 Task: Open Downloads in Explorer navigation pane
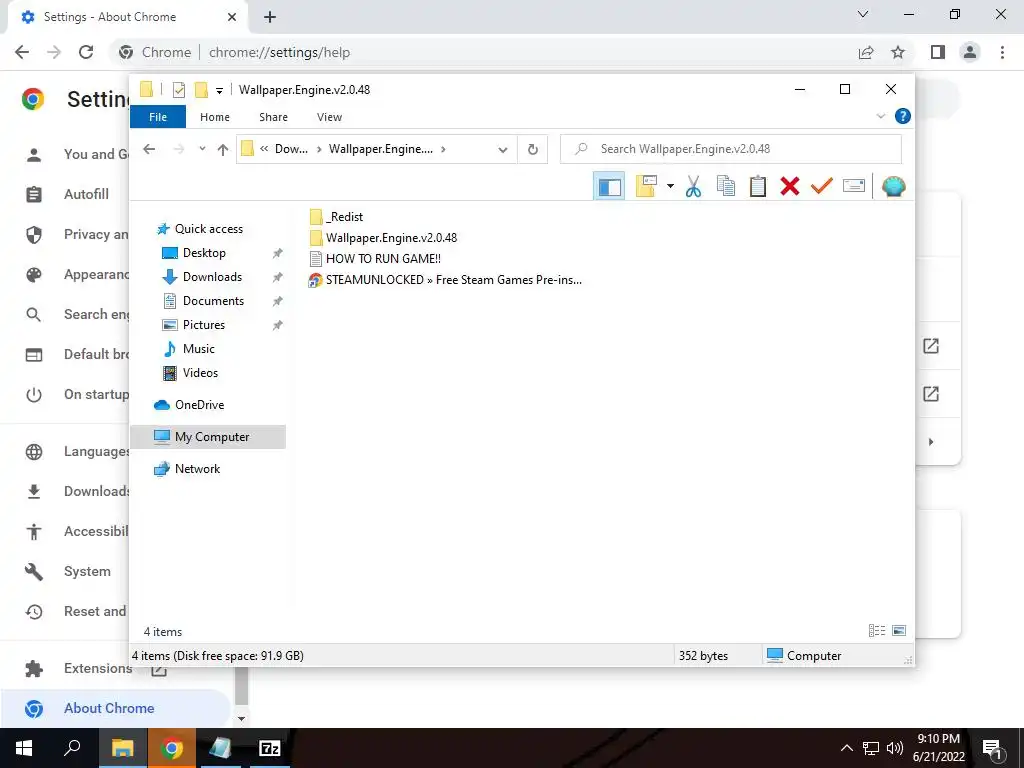(212, 277)
